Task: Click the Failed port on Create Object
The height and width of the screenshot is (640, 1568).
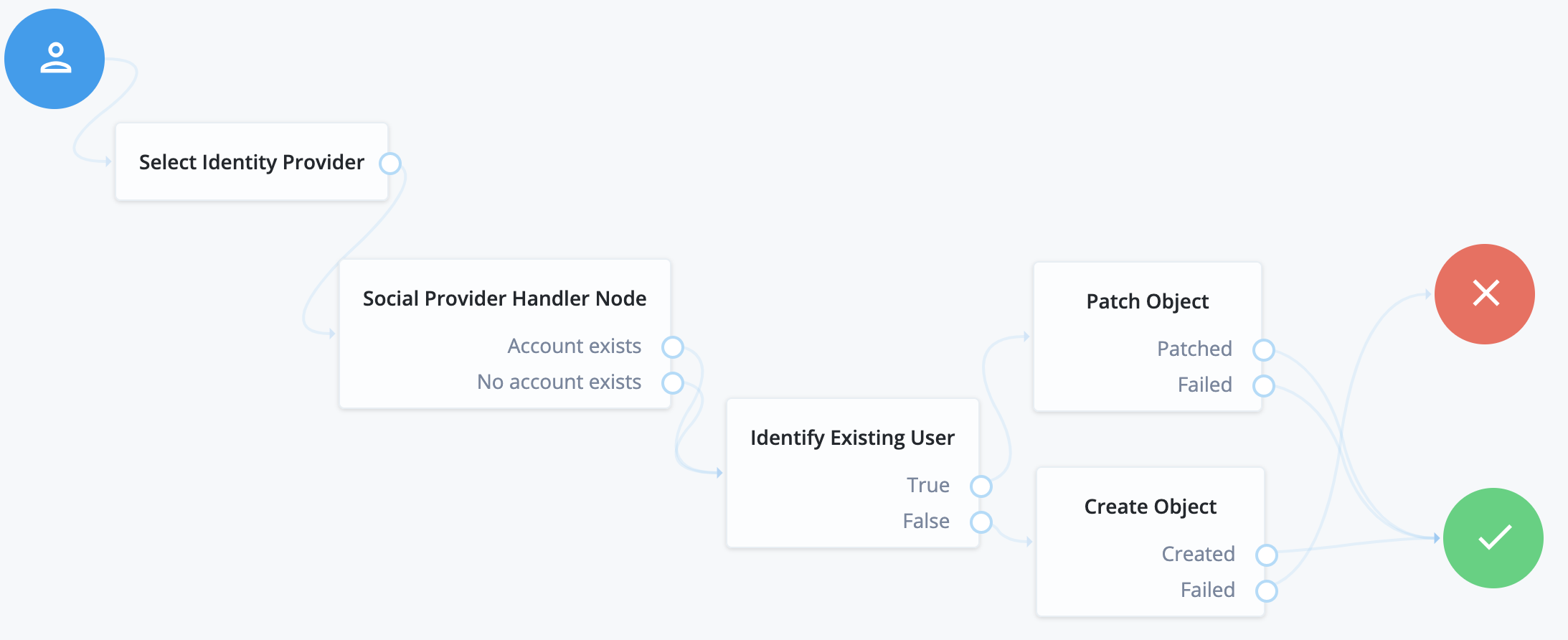Action: tap(1267, 590)
